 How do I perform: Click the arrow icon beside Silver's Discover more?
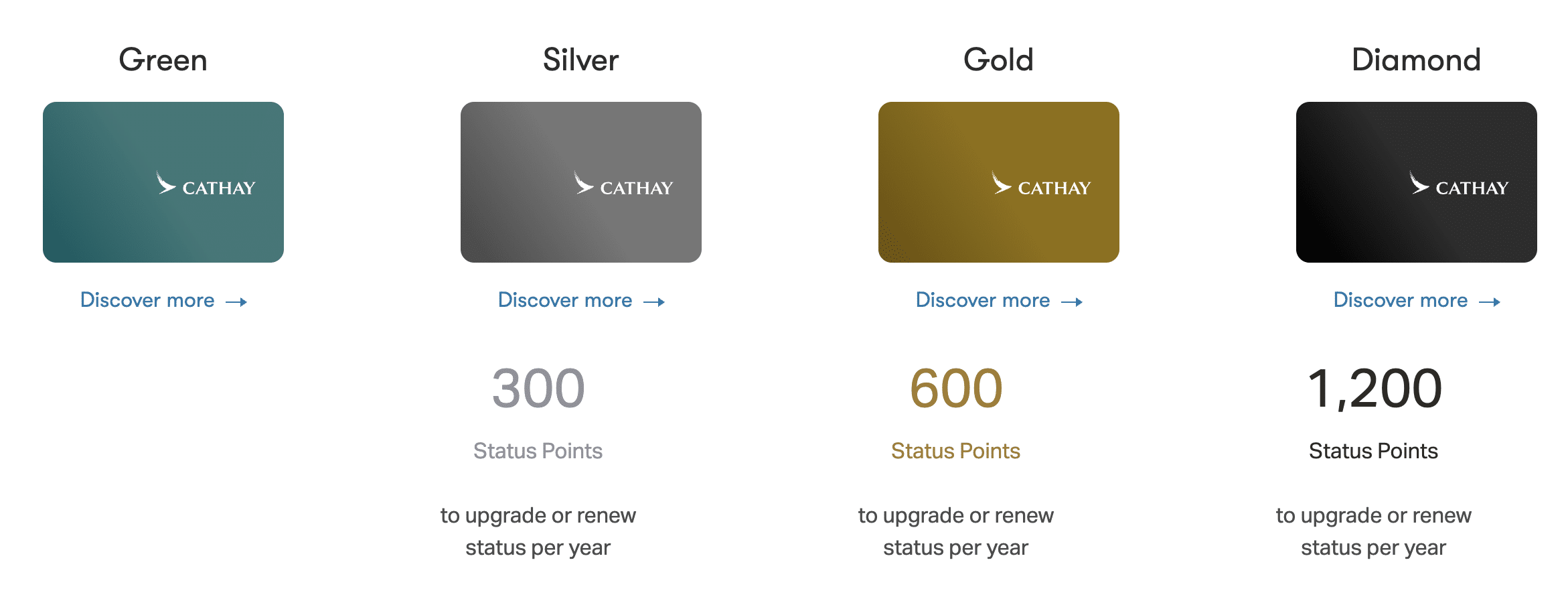pyautogui.click(x=654, y=302)
